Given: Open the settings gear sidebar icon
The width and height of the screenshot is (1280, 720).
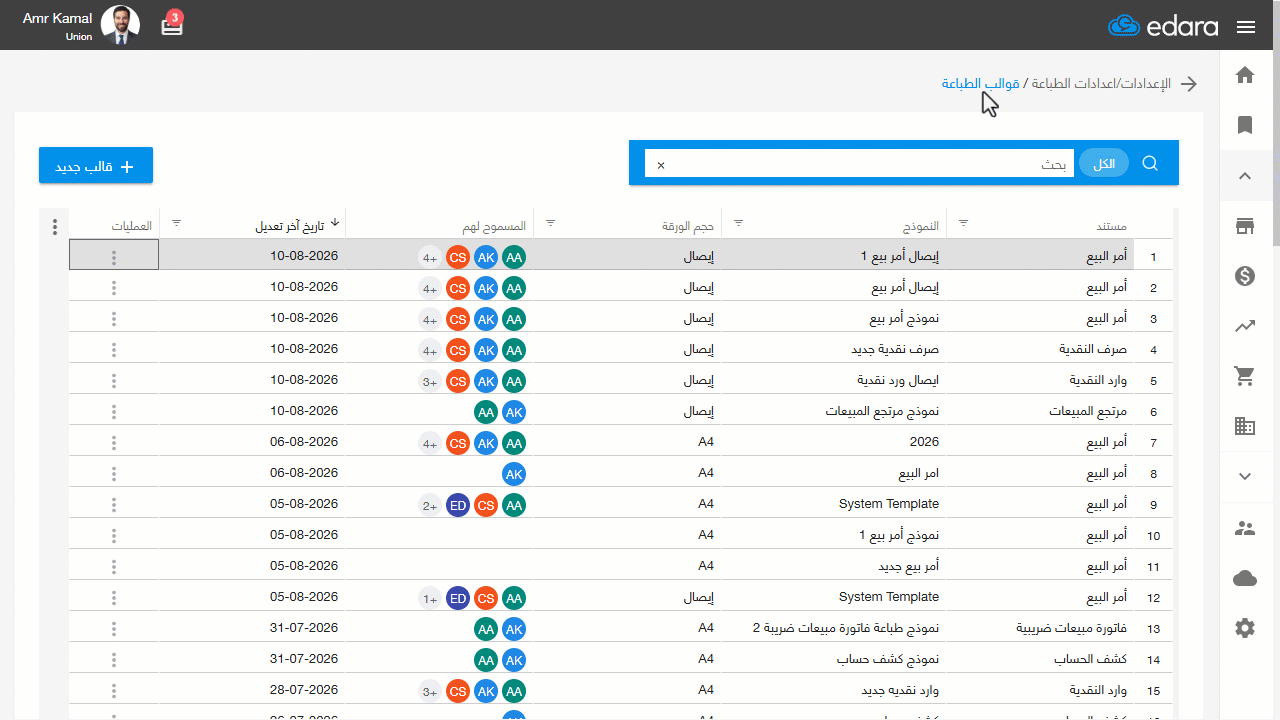Looking at the screenshot, I should pyautogui.click(x=1245, y=628).
